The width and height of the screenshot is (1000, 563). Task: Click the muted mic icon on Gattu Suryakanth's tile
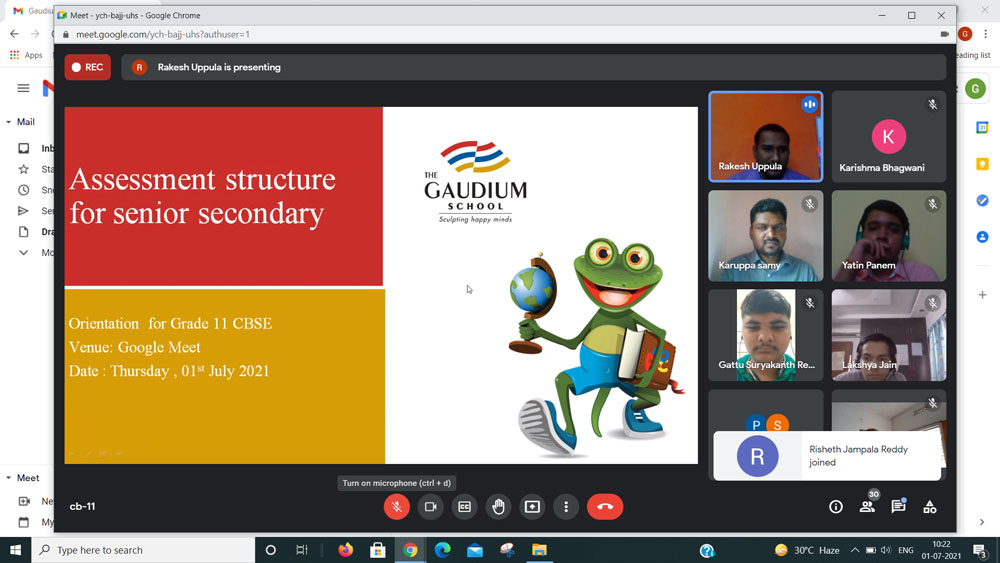(809, 303)
